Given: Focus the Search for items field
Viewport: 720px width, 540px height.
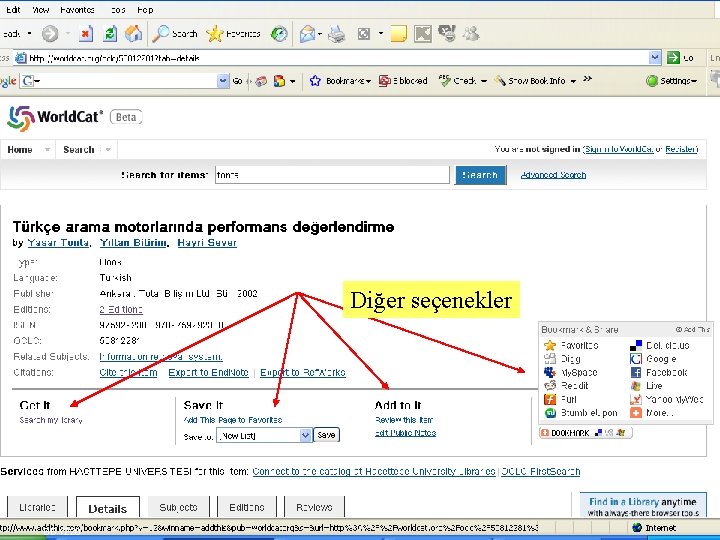Looking at the screenshot, I should pos(332,175).
